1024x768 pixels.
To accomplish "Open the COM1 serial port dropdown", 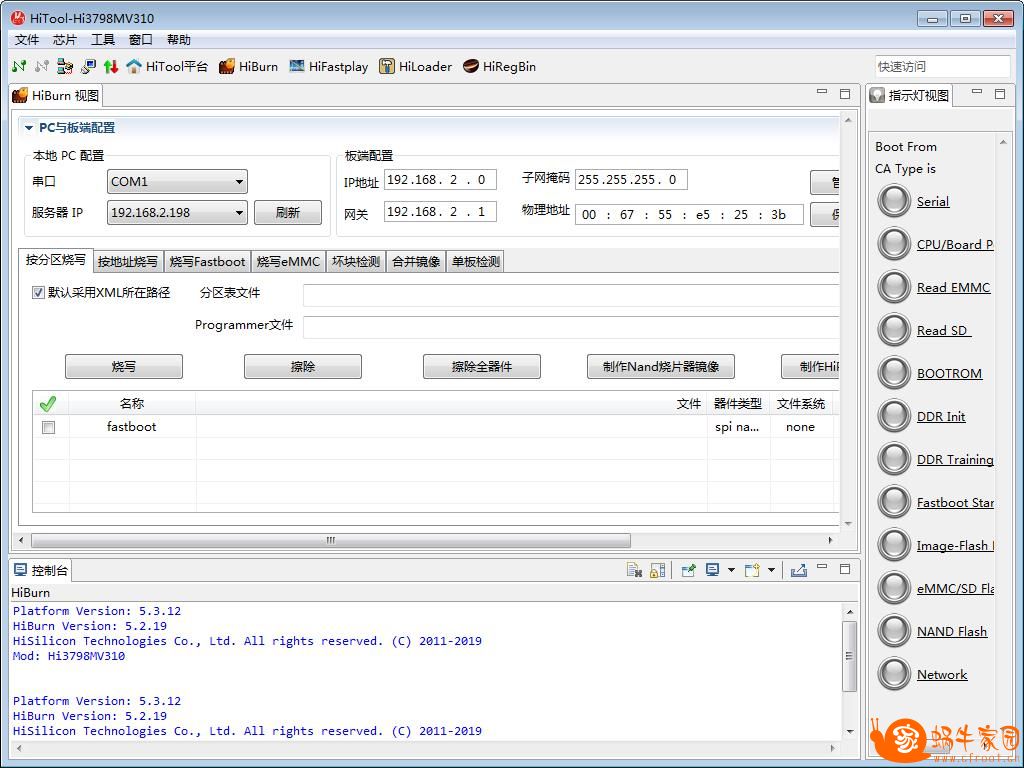I will pos(177,182).
